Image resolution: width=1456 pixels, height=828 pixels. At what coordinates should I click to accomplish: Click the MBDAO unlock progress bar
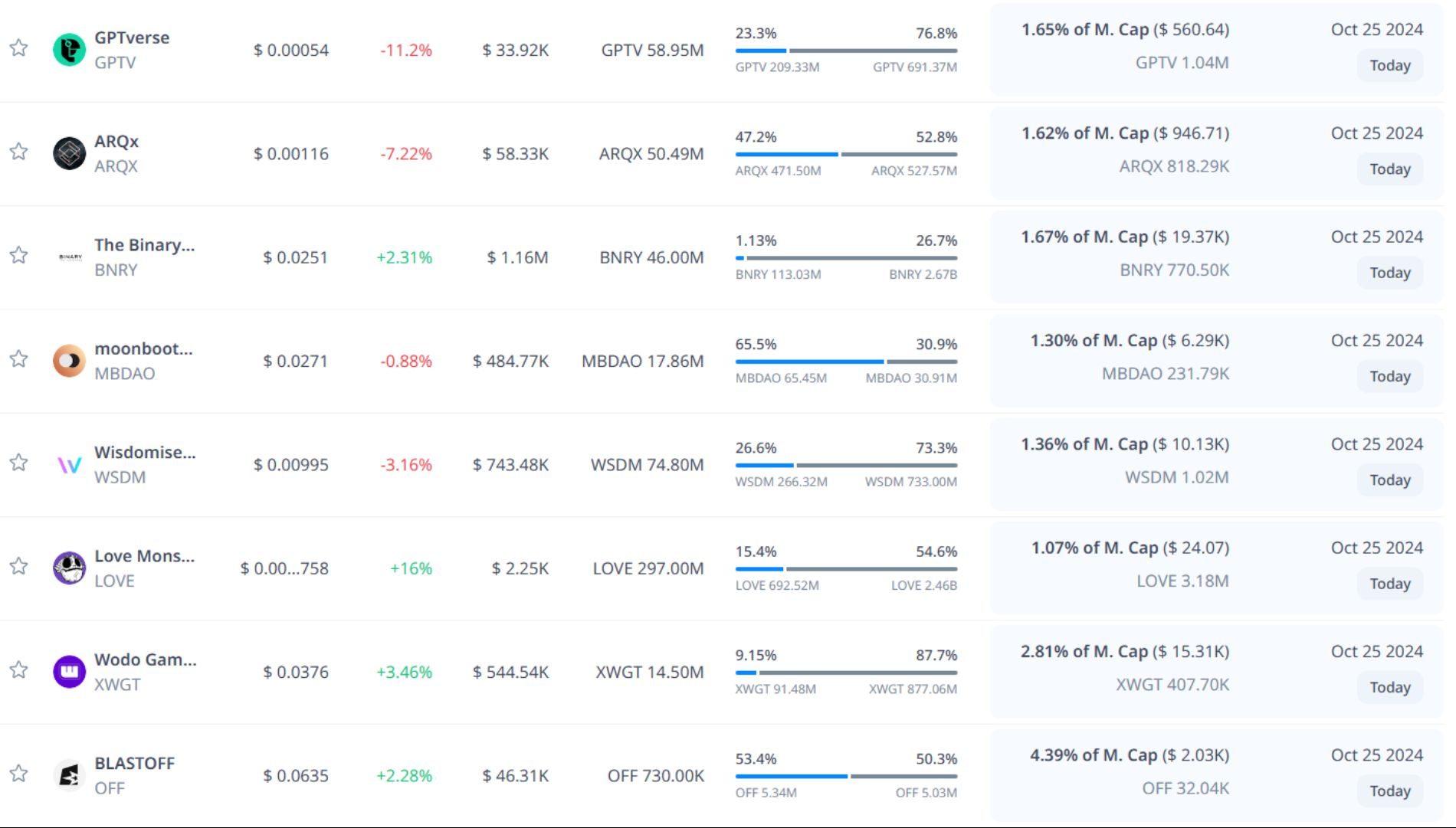click(846, 362)
